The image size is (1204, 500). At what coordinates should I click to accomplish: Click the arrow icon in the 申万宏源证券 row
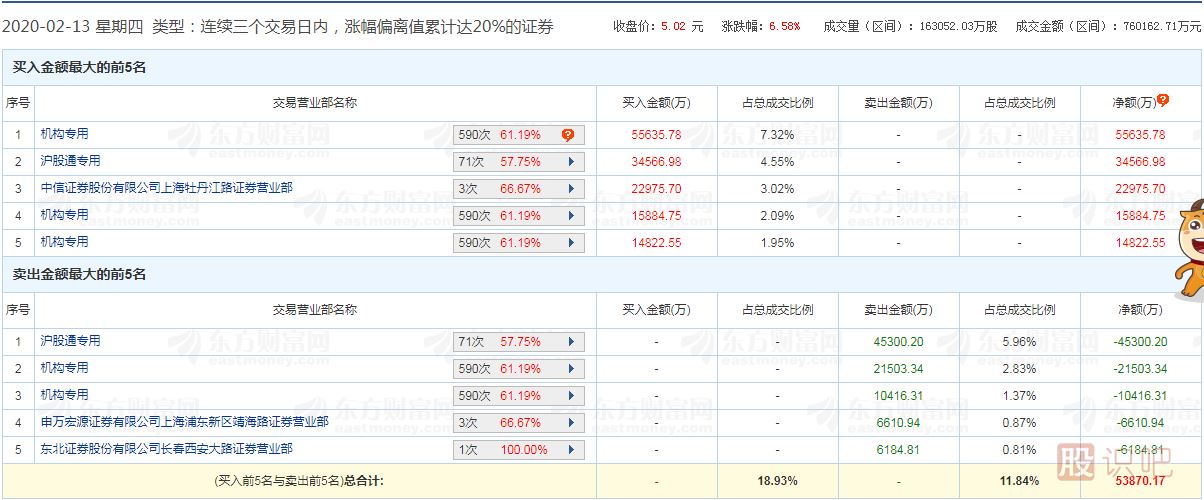click(x=571, y=423)
